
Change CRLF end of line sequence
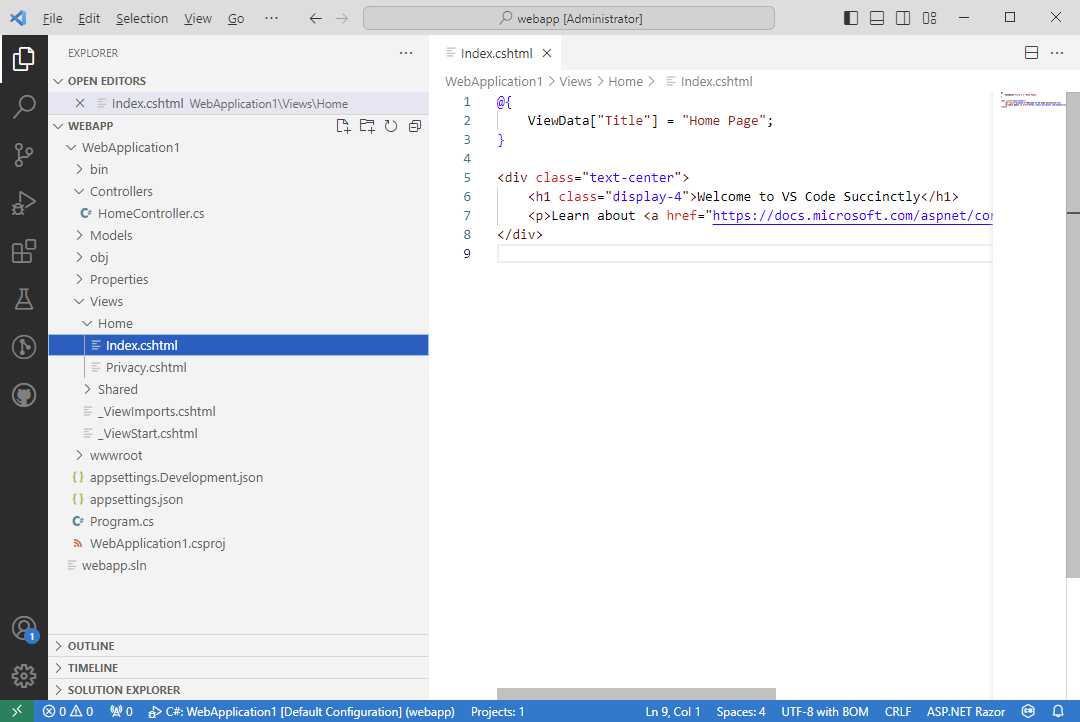tap(897, 711)
